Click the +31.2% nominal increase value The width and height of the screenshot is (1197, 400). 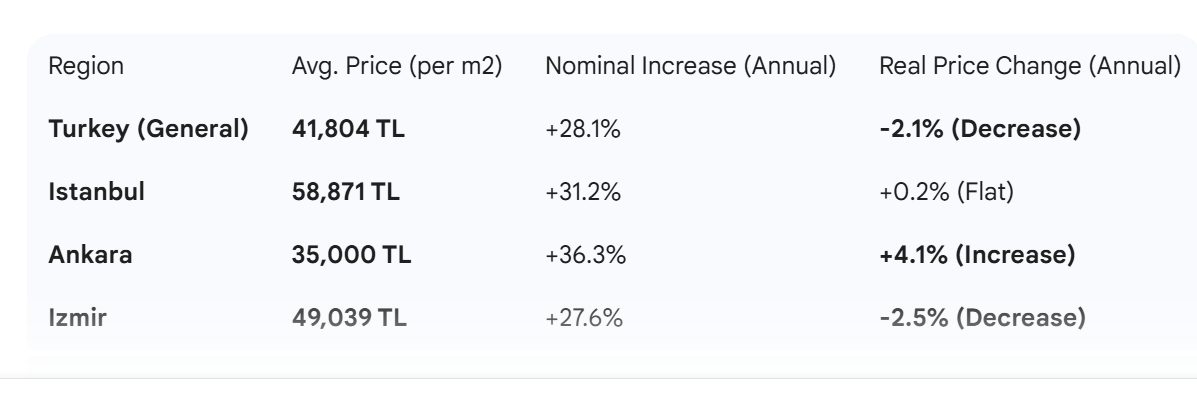(583, 192)
